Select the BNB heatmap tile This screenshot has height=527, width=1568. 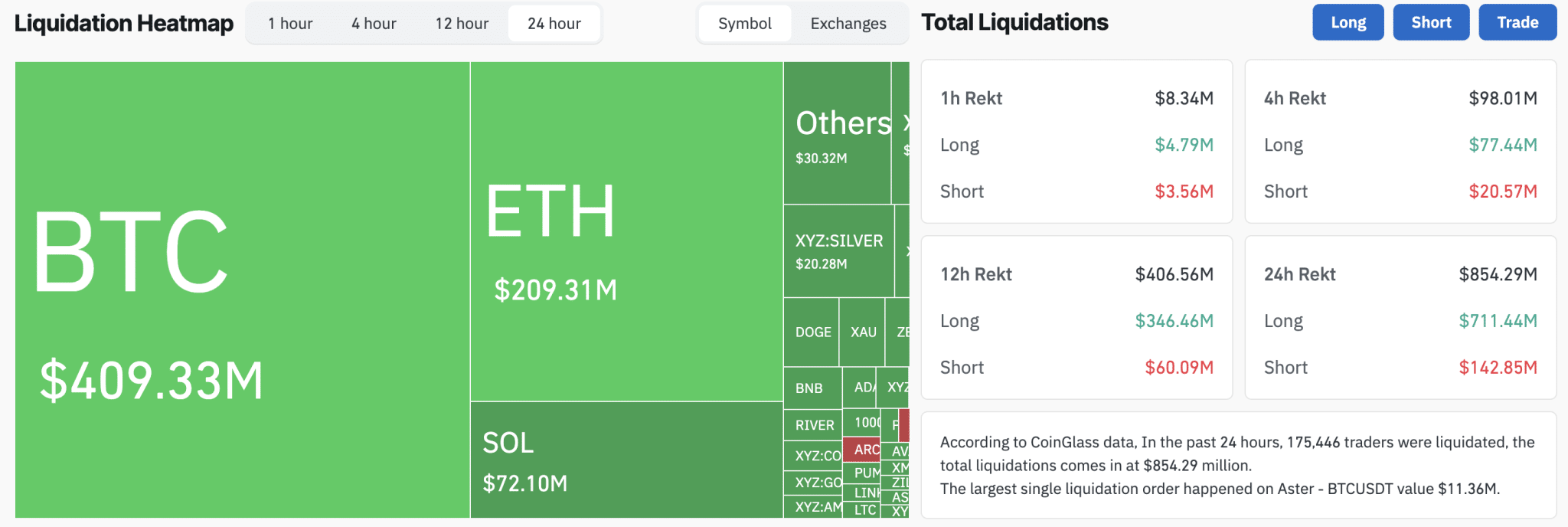[812, 388]
